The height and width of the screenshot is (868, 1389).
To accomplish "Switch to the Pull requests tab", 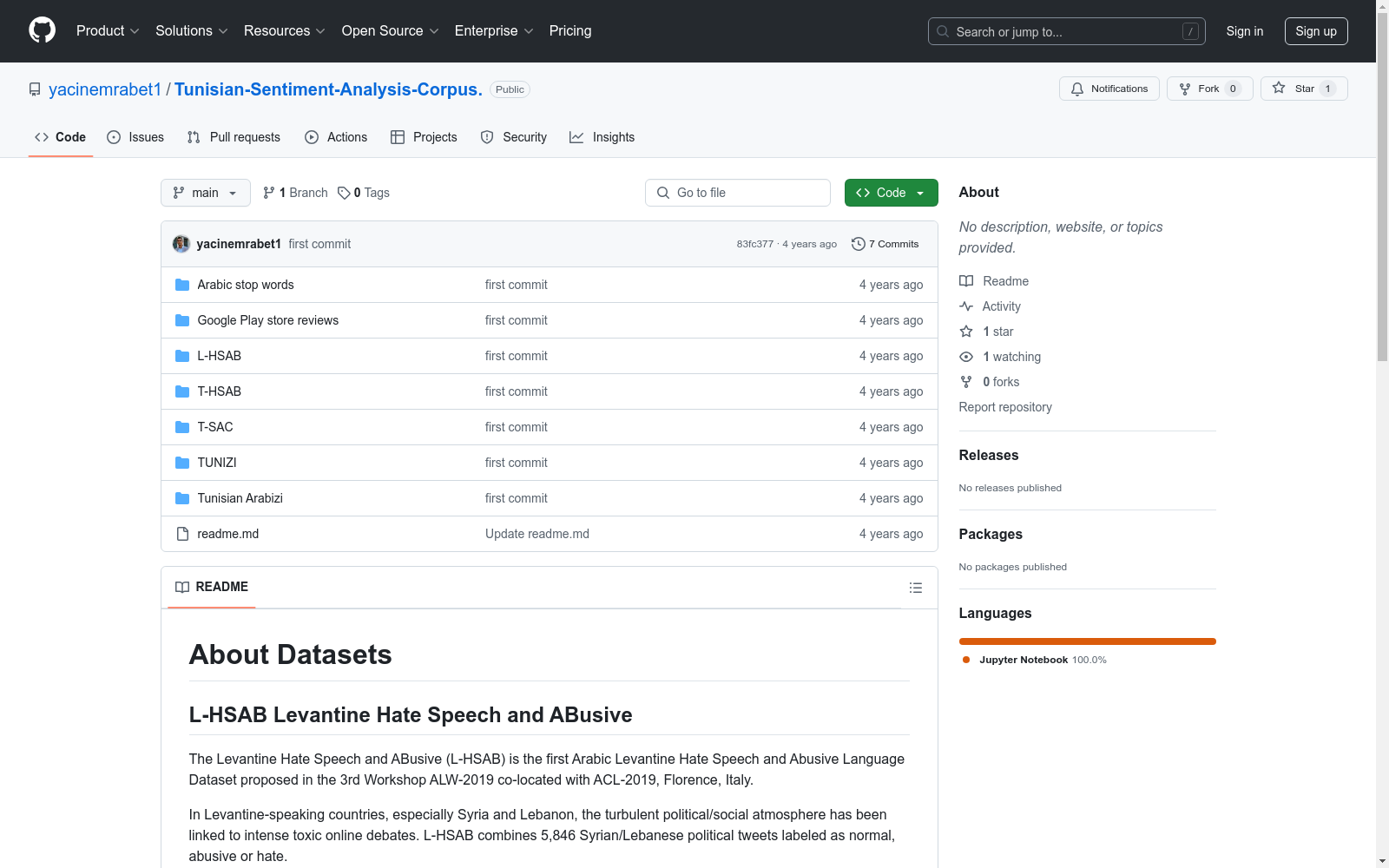I will click(234, 137).
